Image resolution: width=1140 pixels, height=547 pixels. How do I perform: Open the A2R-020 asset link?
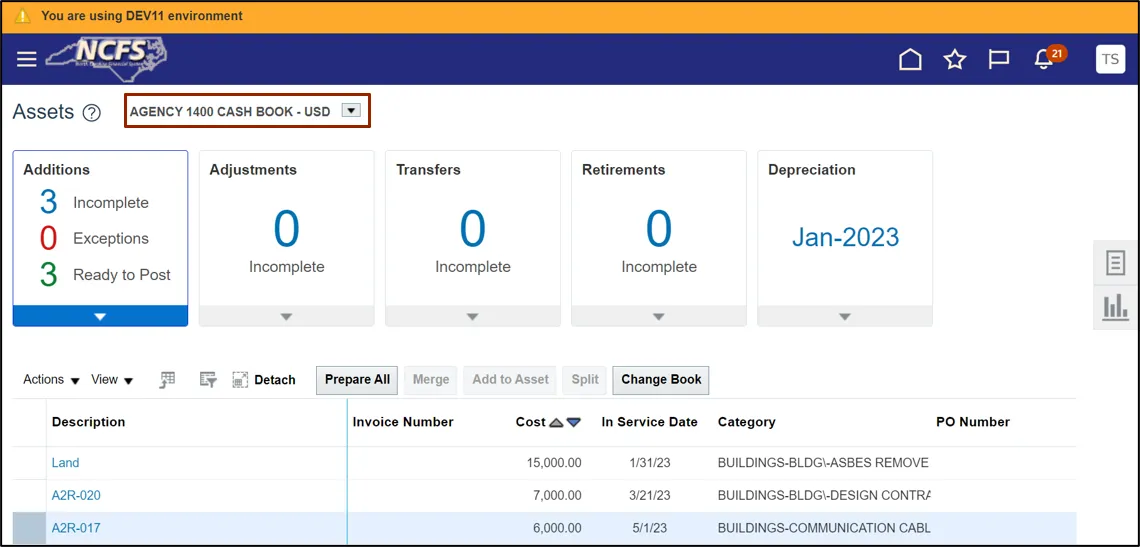click(76, 495)
